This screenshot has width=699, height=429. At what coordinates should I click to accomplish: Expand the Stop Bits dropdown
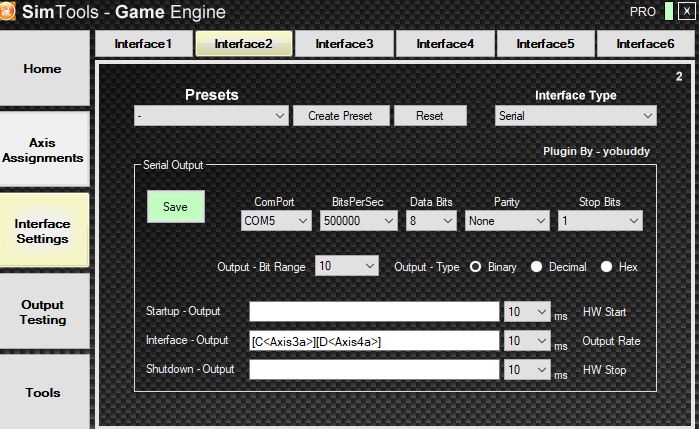coord(600,220)
